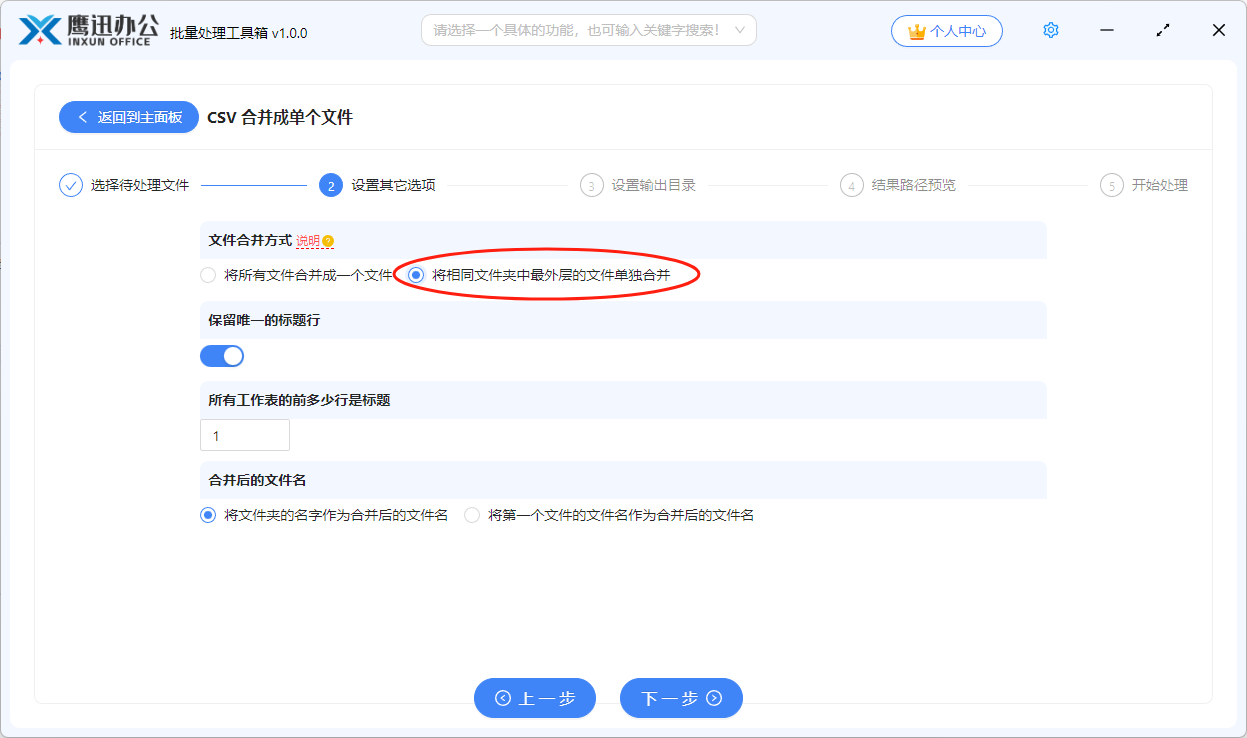Go to step 3 设置输出目录

tap(591, 184)
